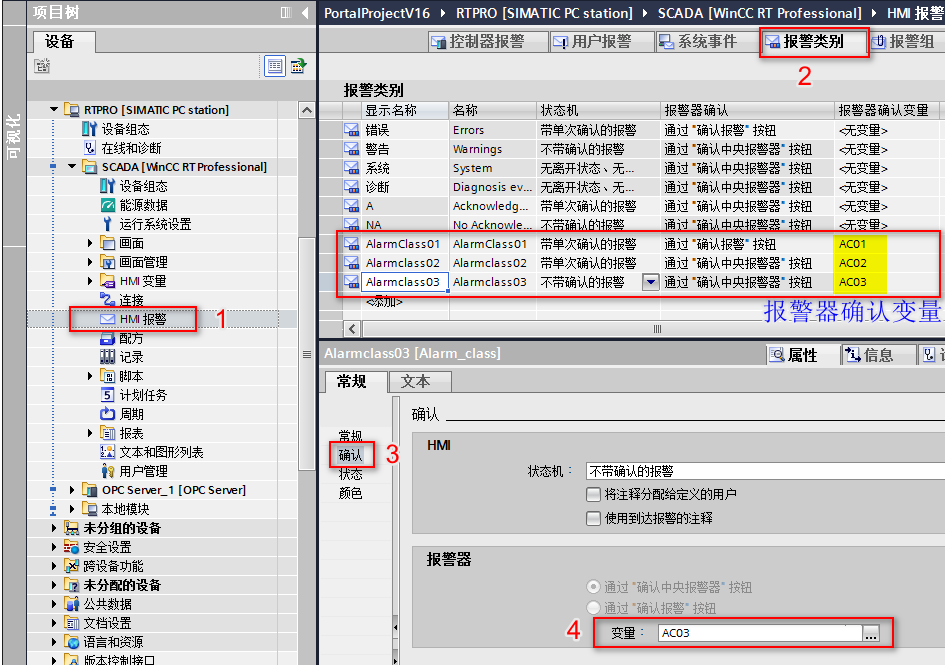
Task: Click <添加> to add new alarm class
Action: [385, 302]
